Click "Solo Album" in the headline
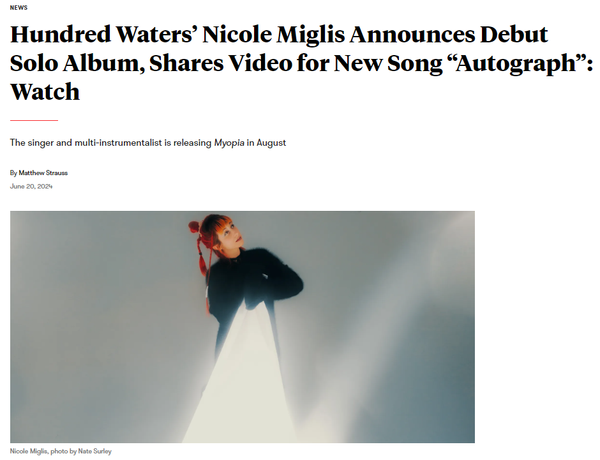 click(x=74, y=63)
